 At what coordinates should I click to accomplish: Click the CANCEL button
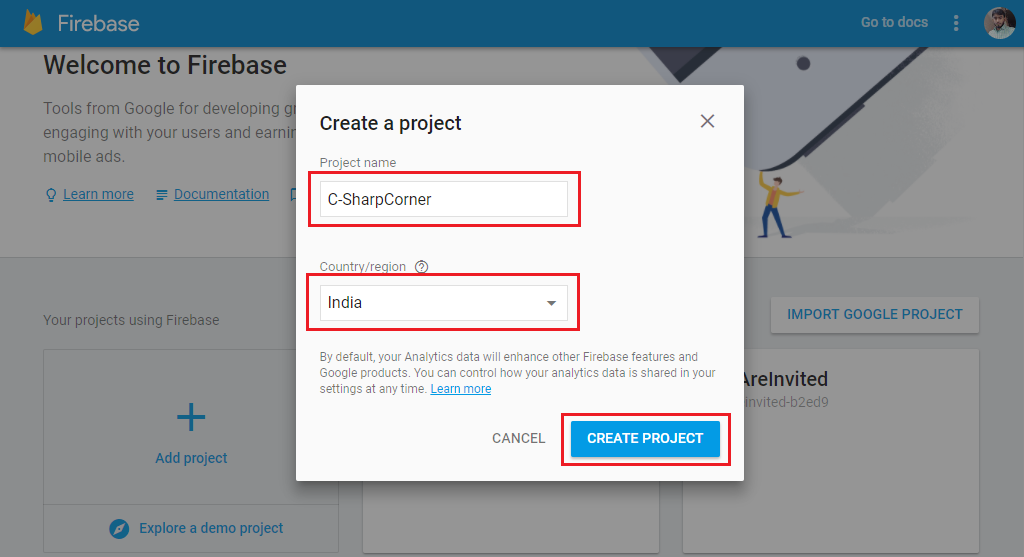click(x=519, y=438)
